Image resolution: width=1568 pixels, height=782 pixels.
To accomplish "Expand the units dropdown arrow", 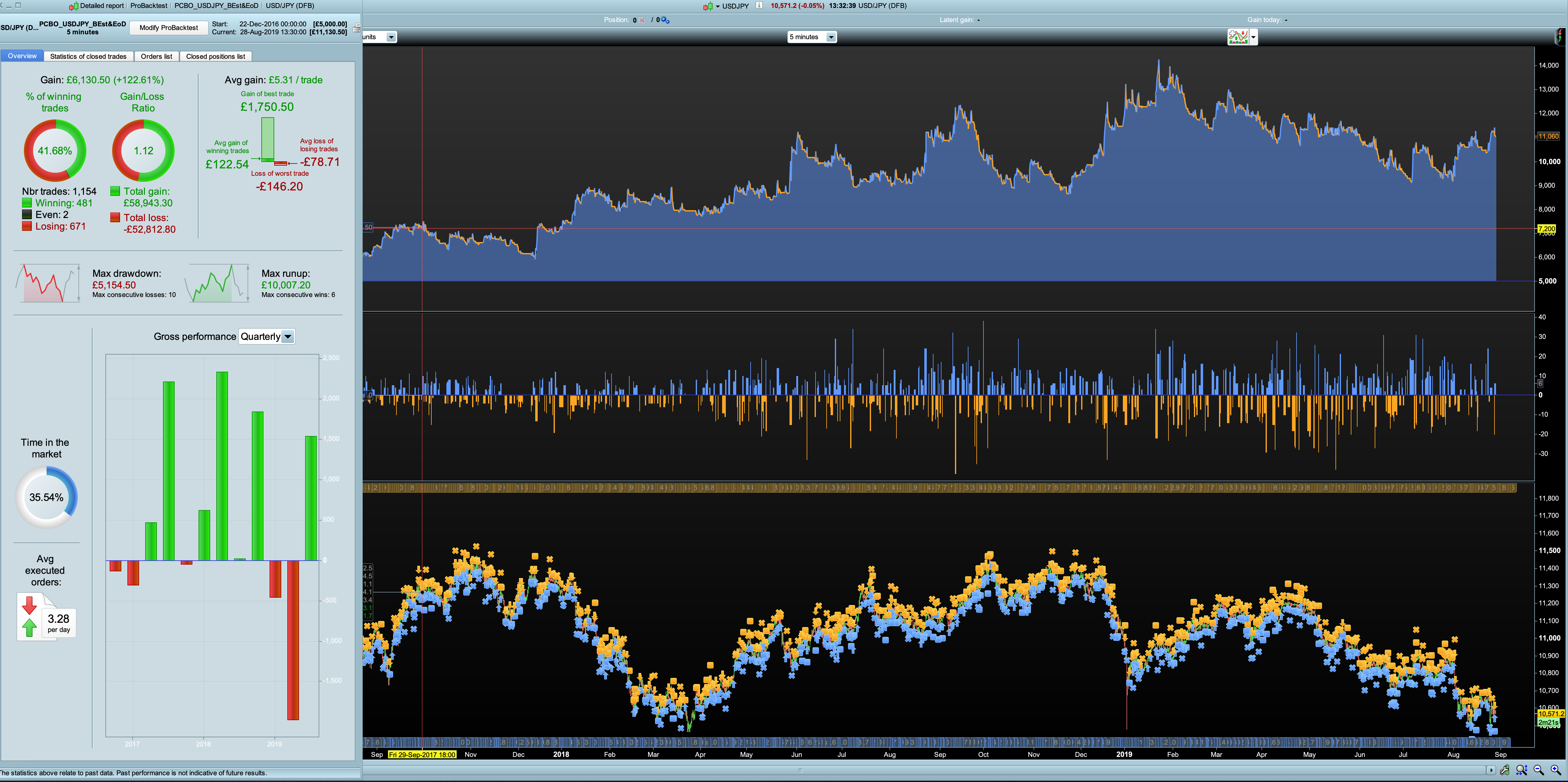I will [x=392, y=37].
